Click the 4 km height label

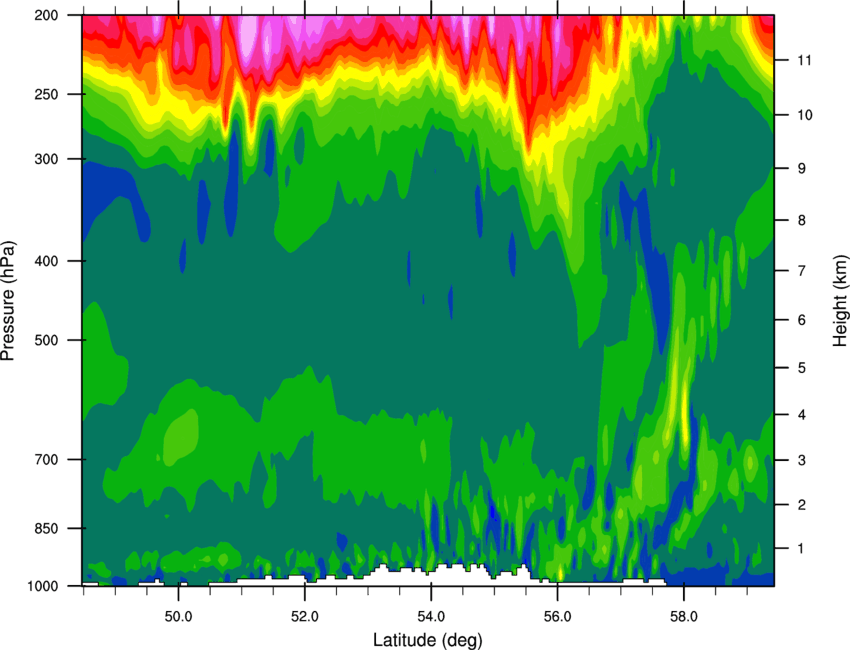801,415
